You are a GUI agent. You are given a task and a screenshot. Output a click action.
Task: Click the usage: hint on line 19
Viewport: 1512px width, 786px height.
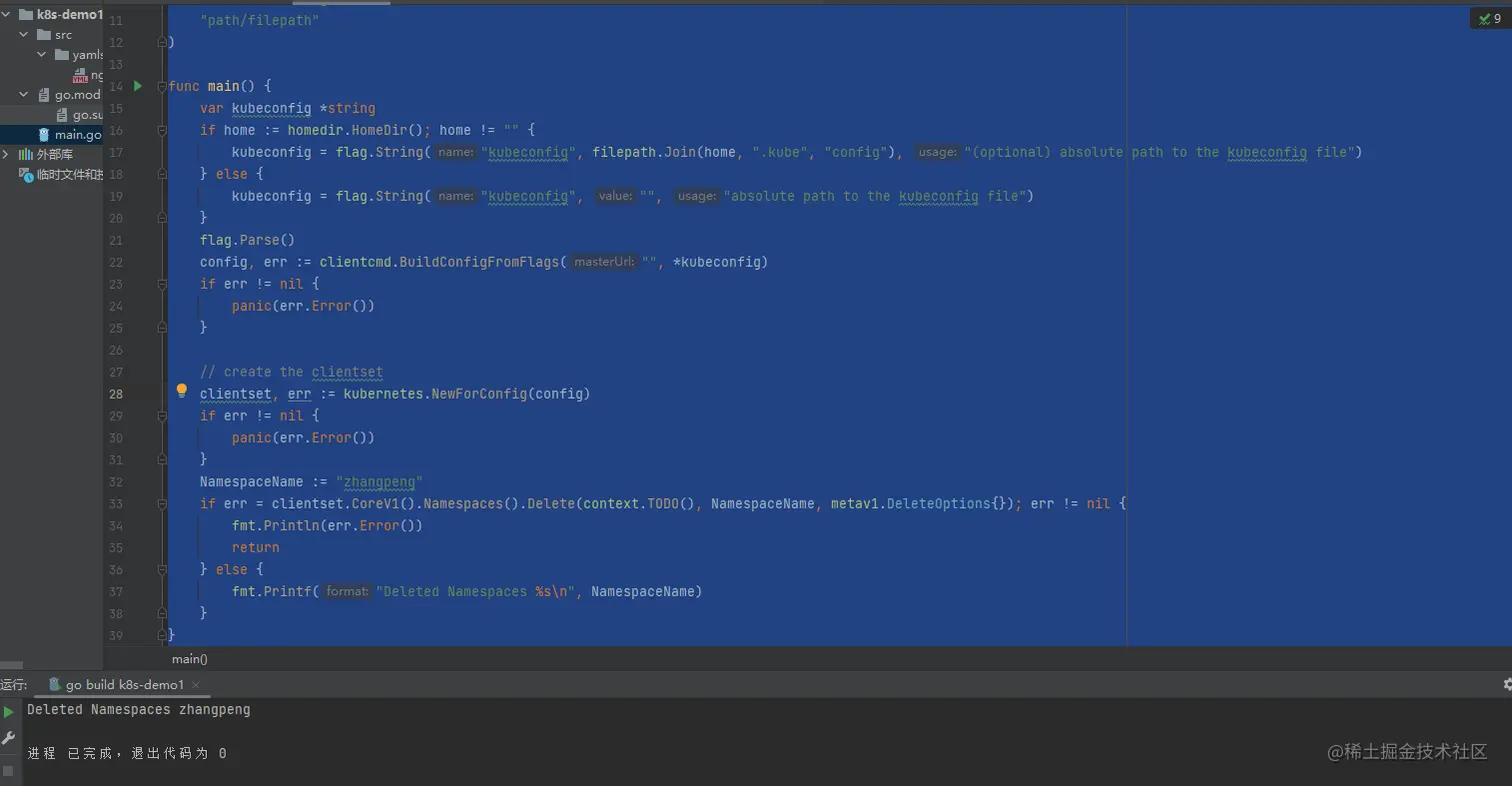pyautogui.click(x=697, y=197)
